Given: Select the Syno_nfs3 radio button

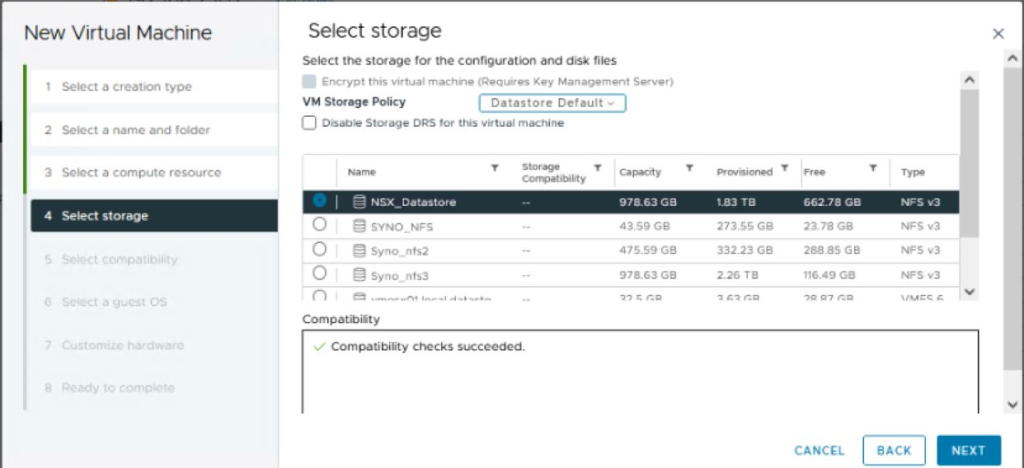Looking at the screenshot, I should (x=319, y=273).
